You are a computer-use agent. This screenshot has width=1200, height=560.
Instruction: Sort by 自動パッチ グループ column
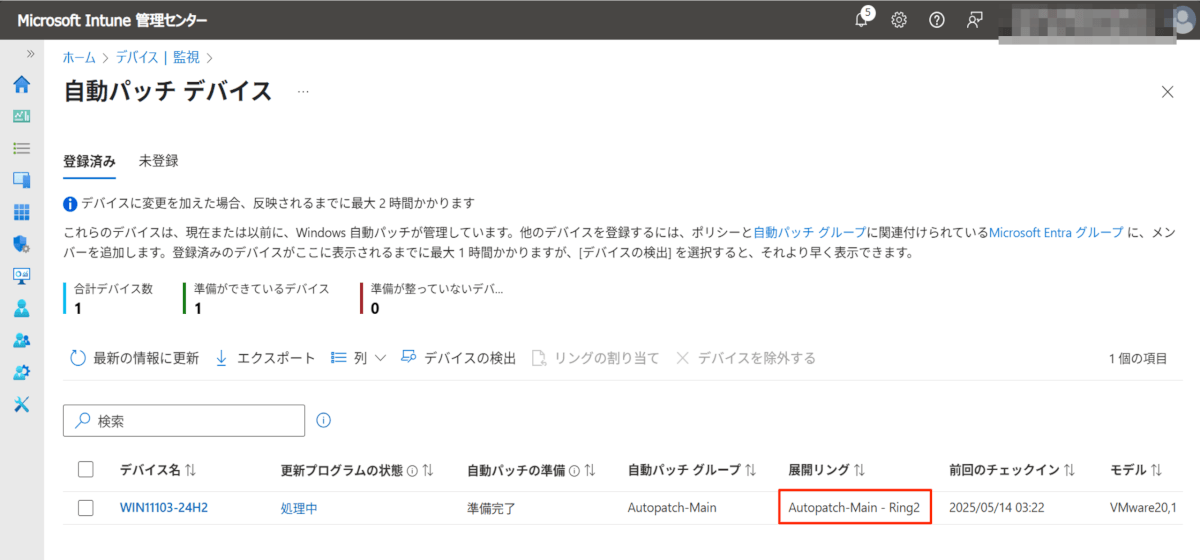click(691, 469)
